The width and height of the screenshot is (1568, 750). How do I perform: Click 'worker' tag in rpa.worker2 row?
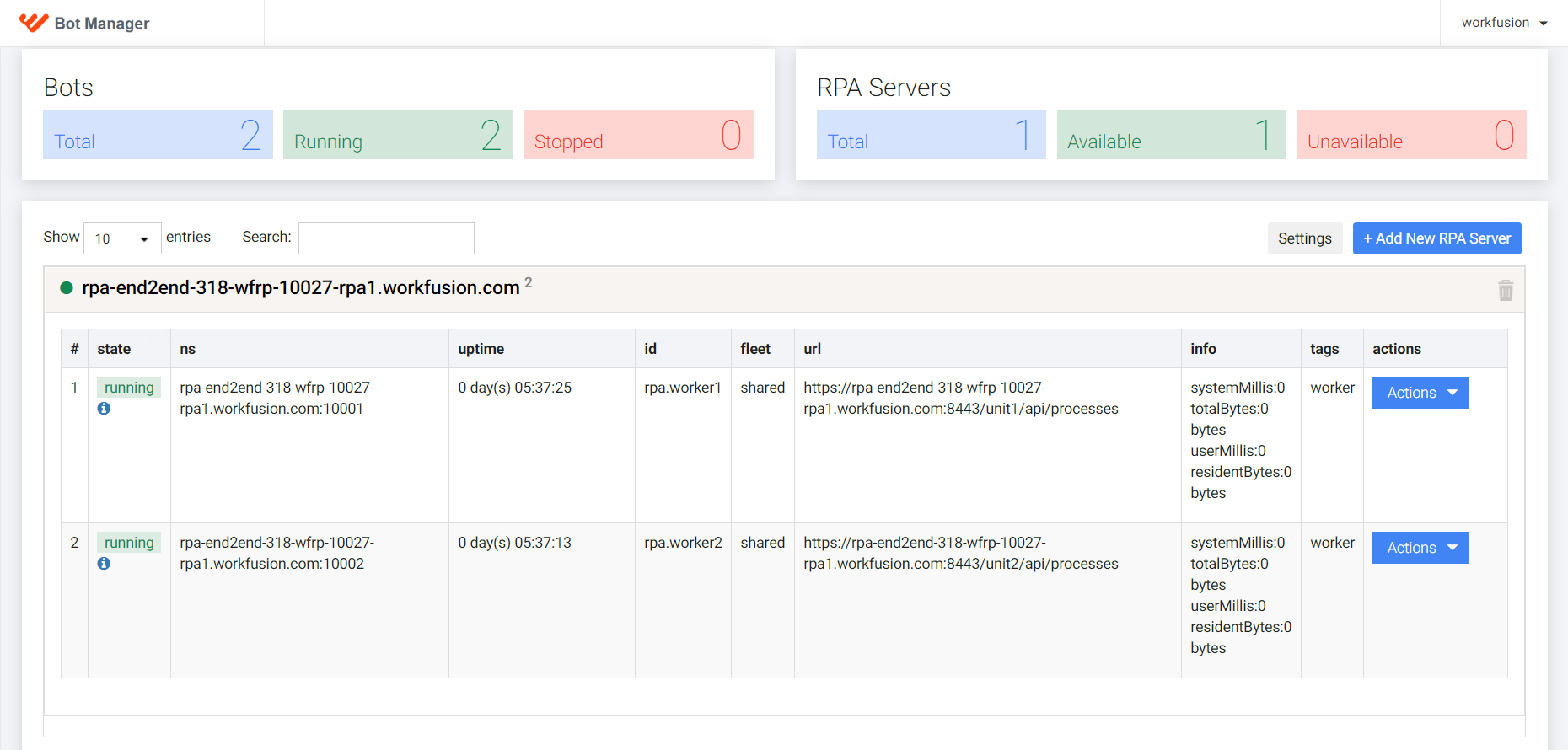[x=1332, y=543]
